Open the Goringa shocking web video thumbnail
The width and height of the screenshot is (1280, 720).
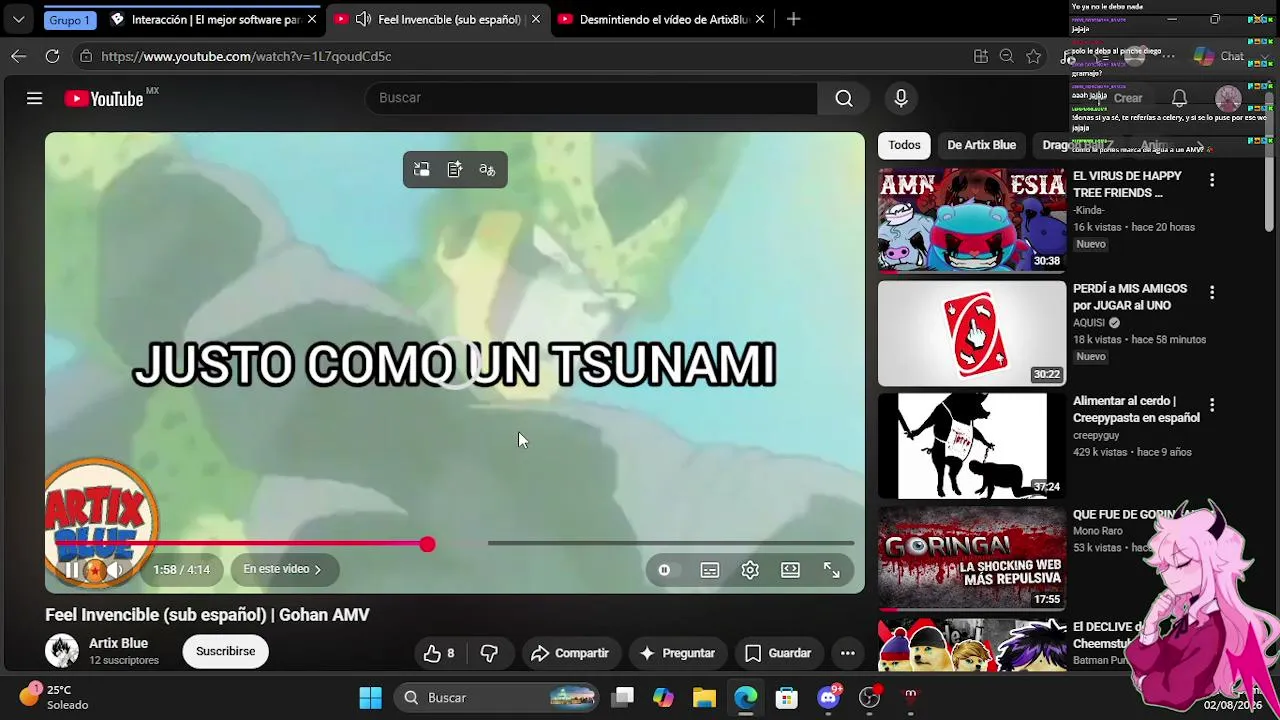972,558
